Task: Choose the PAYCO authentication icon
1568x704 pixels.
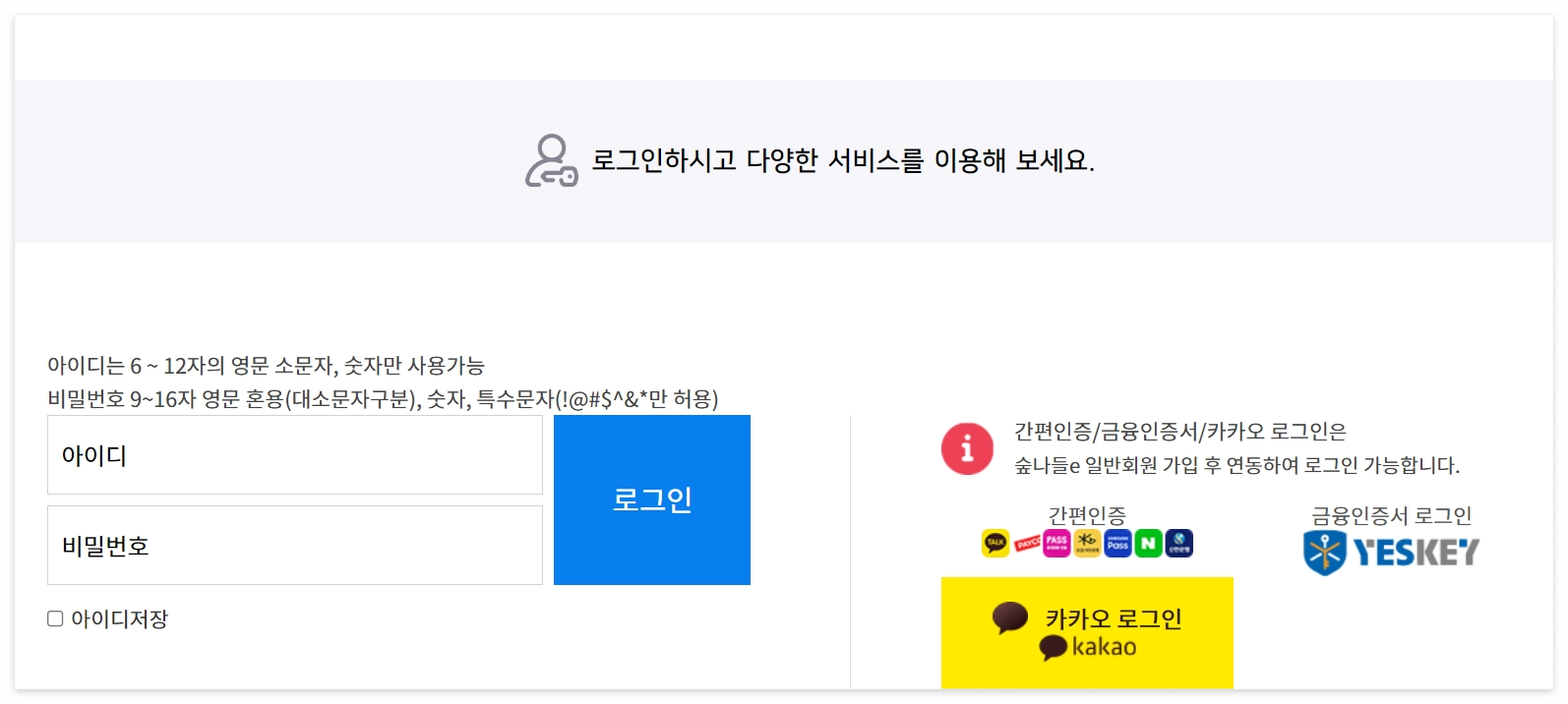Action: (1026, 543)
